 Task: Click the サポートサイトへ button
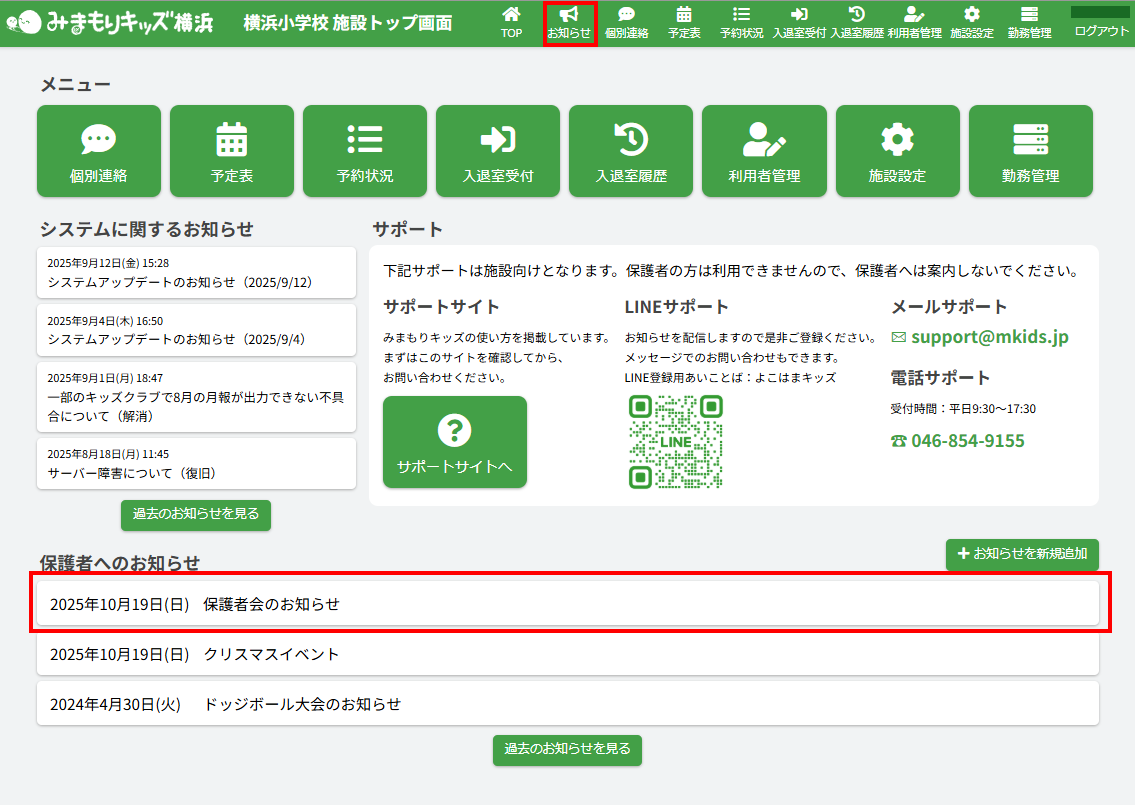coord(454,442)
